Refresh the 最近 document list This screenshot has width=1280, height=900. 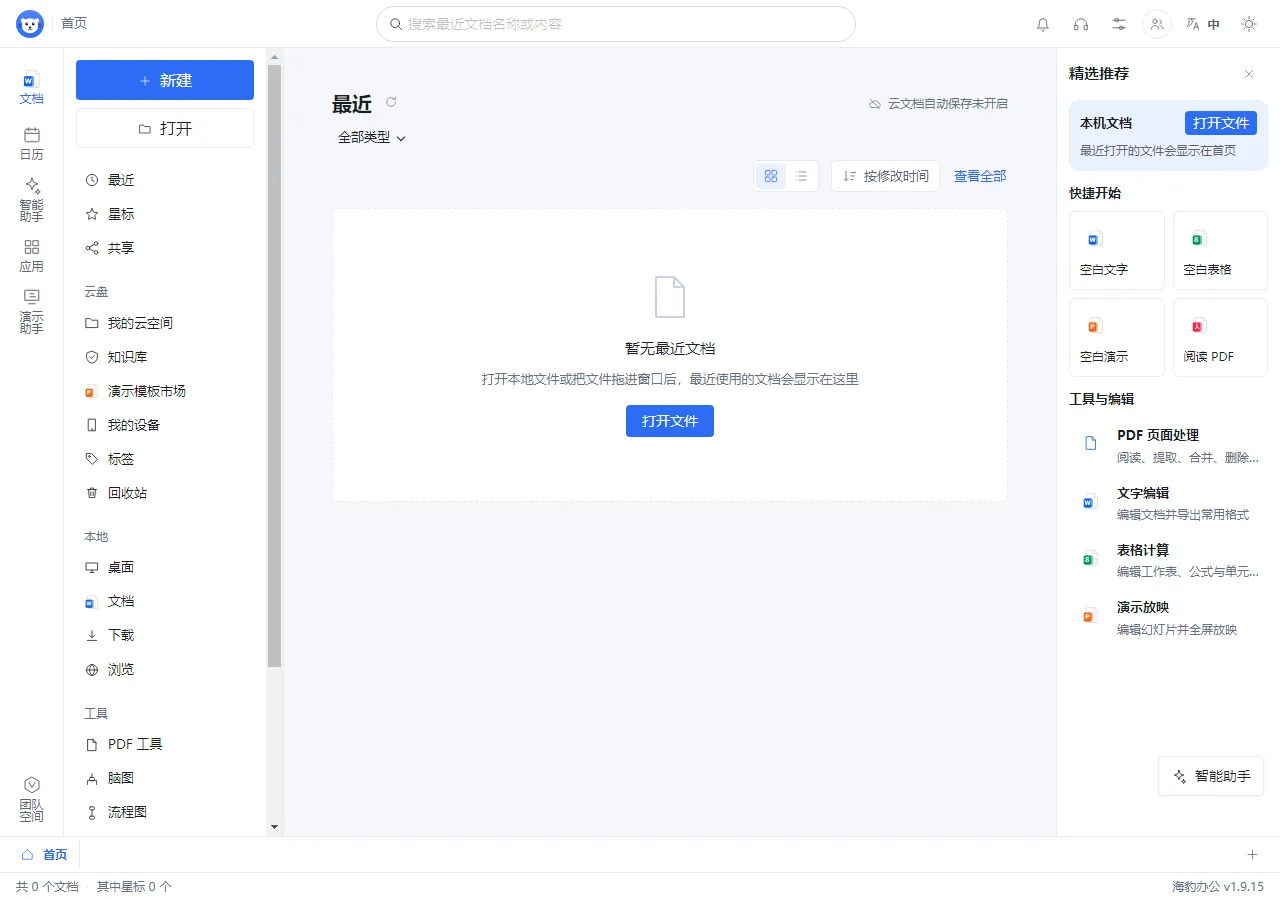tap(391, 102)
